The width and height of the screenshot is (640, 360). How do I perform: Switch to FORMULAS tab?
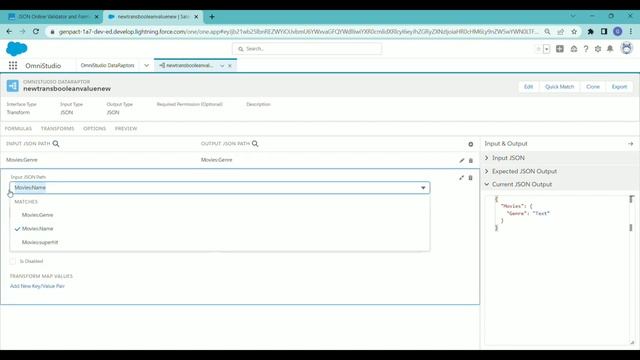(x=18, y=129)
